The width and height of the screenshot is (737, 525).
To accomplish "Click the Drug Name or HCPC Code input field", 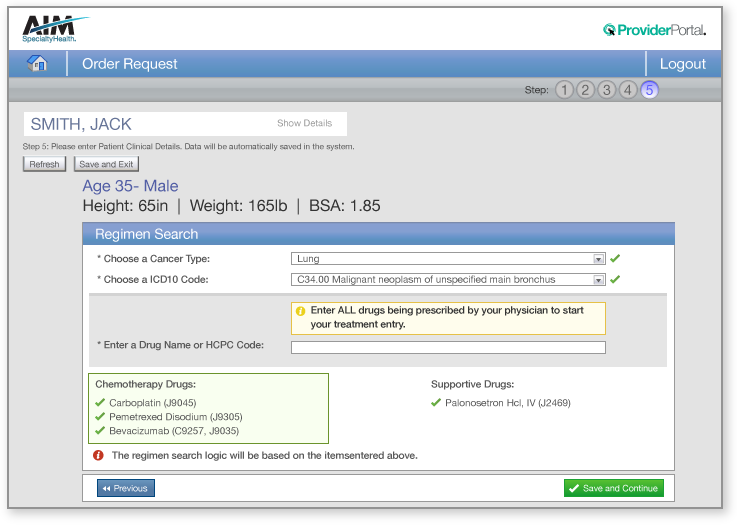I will tap(448, 347).
